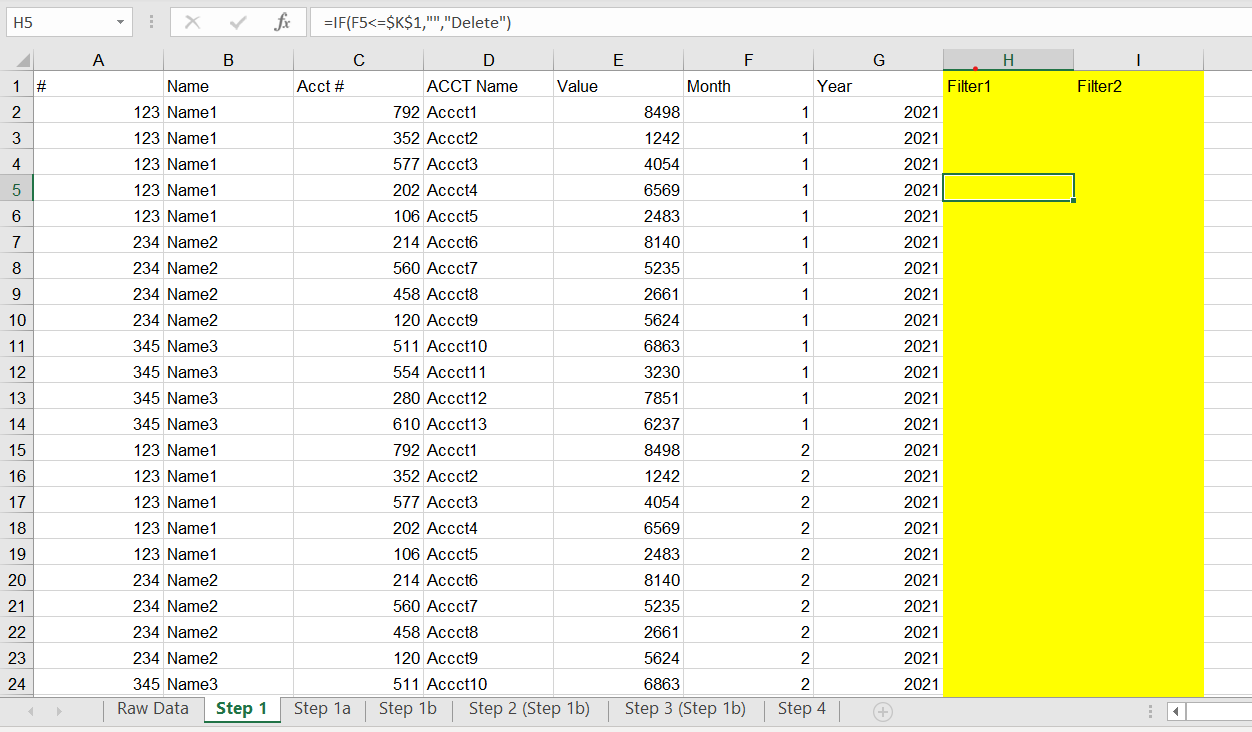This screenshot has width=1252, height=732.
Task: Open the Name Box dropdown arrow
Action: (121, 22)
